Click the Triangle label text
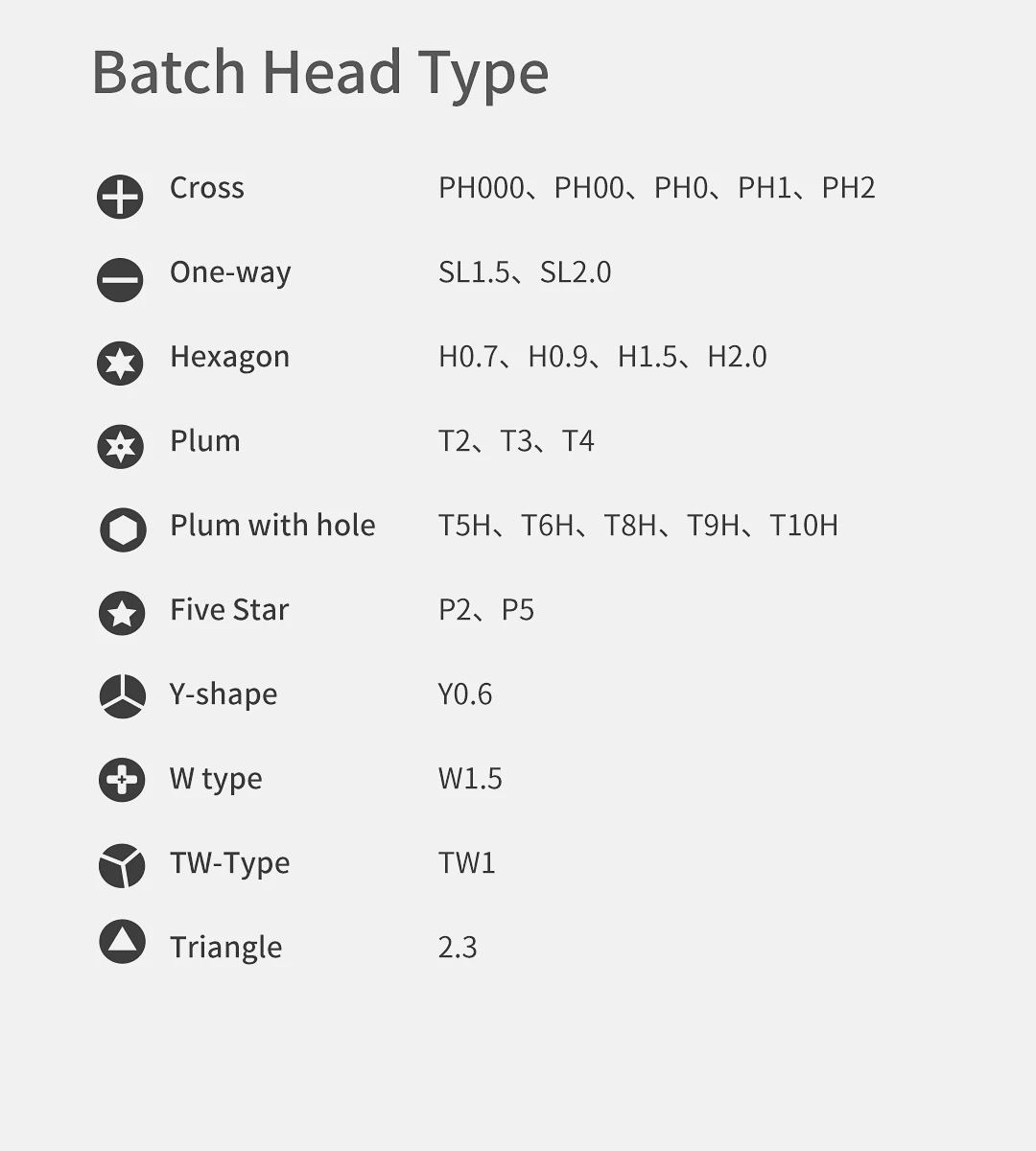1036x1151 pixels. tap(225, 948)
